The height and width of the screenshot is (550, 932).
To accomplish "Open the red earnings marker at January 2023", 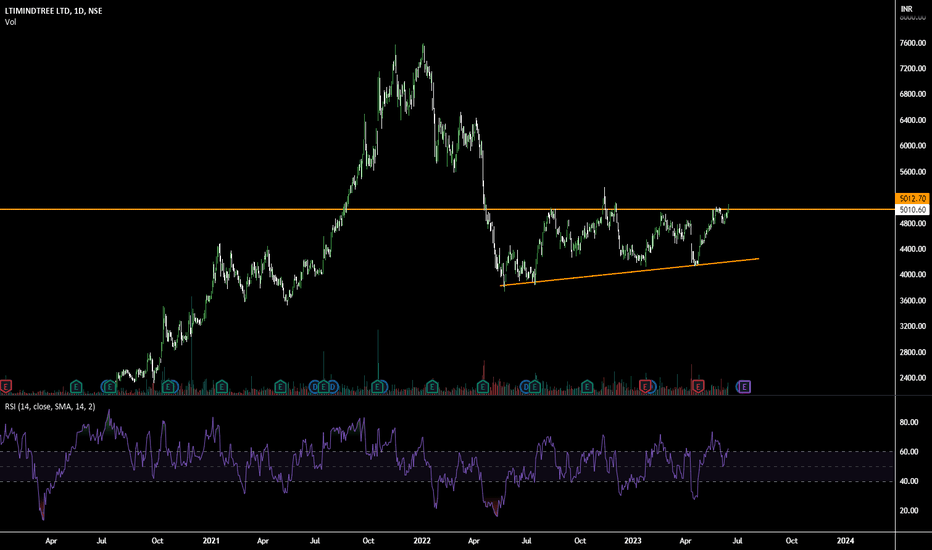I will coord(646,387).
